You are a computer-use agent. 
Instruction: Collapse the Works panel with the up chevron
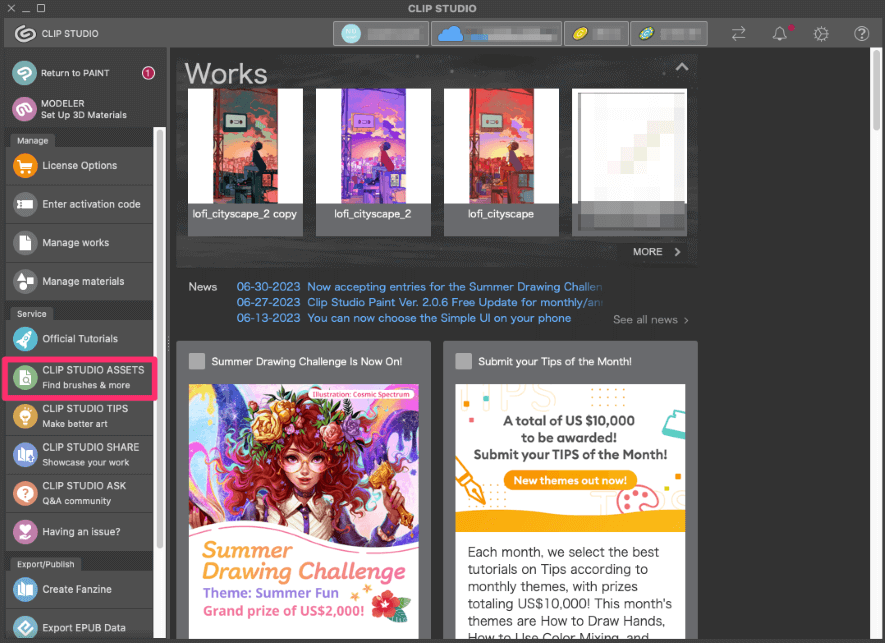pos(681,67)
